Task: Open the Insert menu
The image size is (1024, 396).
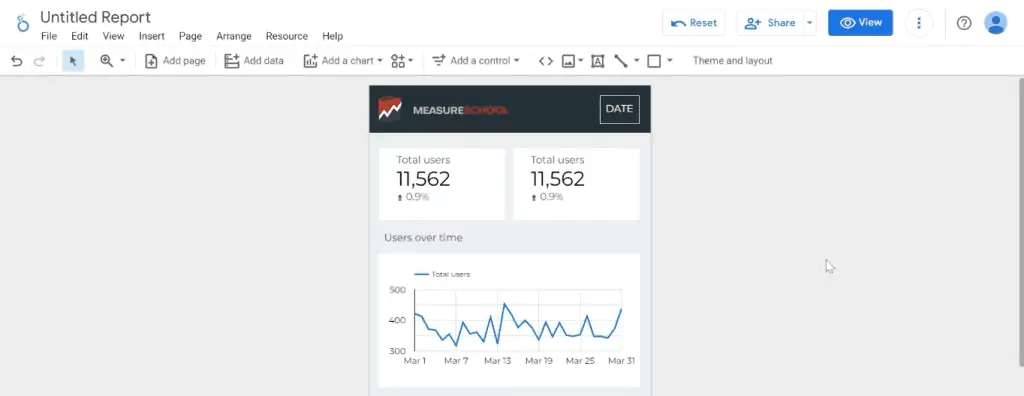Action: [x=152, y=37]
